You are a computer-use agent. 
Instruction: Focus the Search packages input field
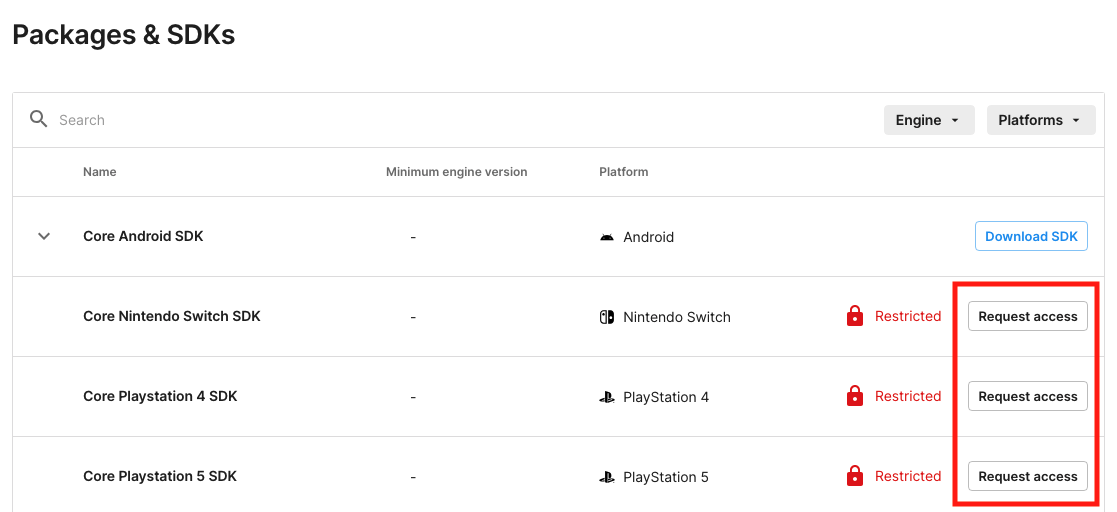click(456, 120)
